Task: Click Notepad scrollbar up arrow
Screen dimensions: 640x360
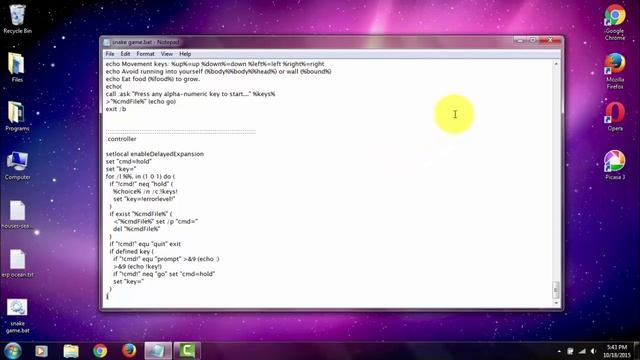Action: point(556,64)
